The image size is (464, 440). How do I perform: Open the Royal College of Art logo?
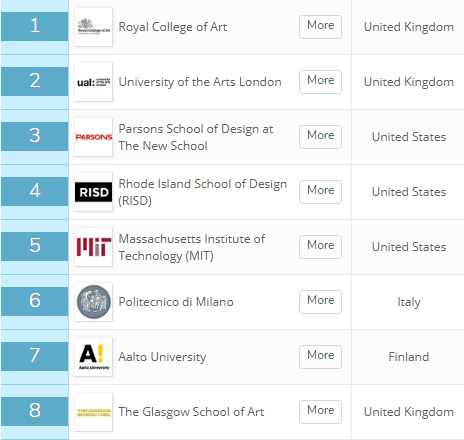94,27
